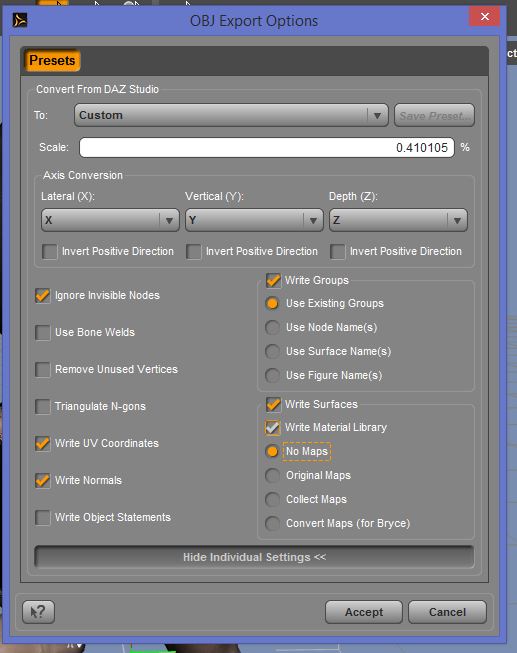Image resolution: width=517 pixels, height=653 pixels.
Task: Select the Original Maps radio button
Action: tap(272, 476)
